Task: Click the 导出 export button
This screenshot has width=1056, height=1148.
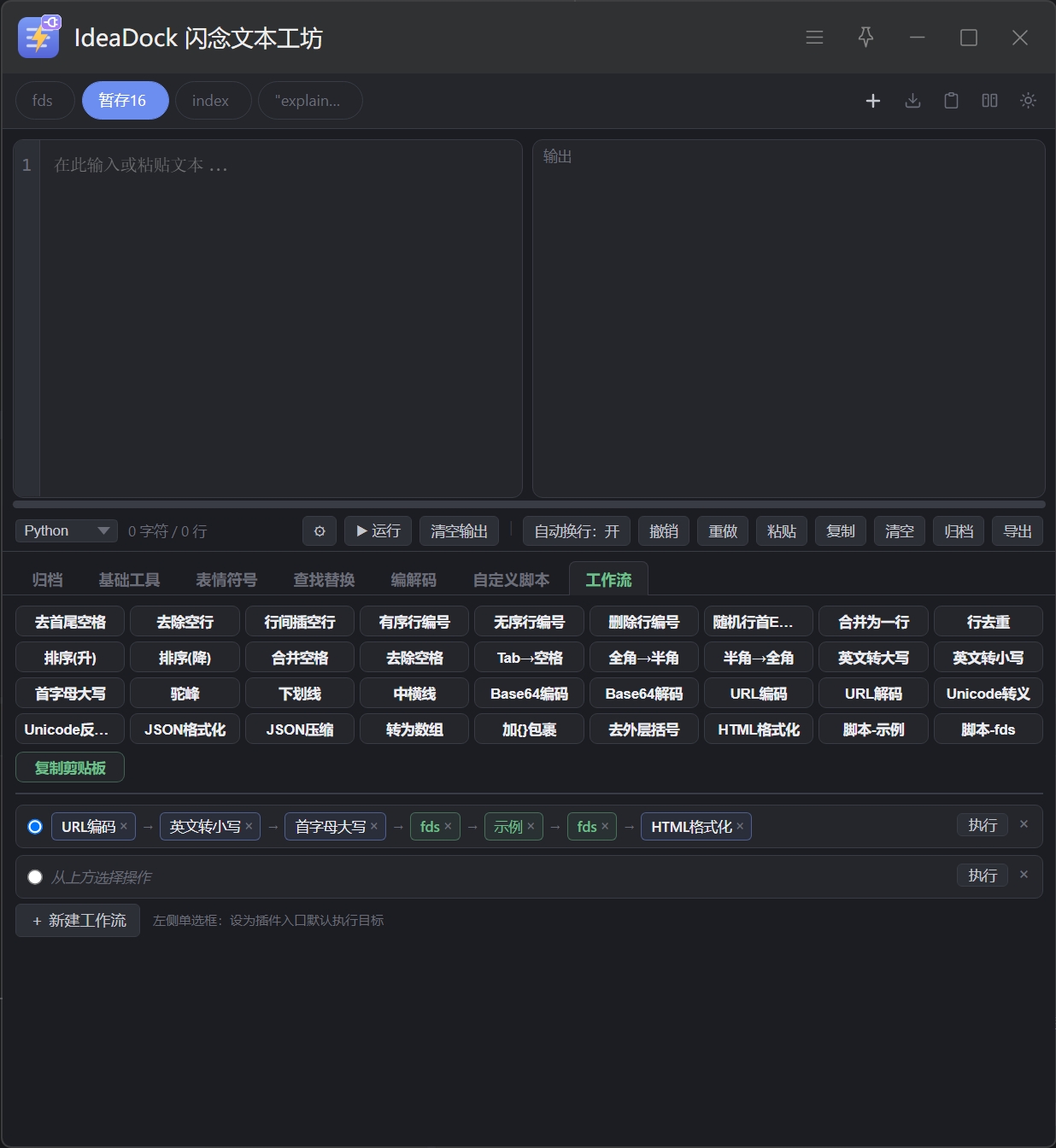Action: 1018,531
